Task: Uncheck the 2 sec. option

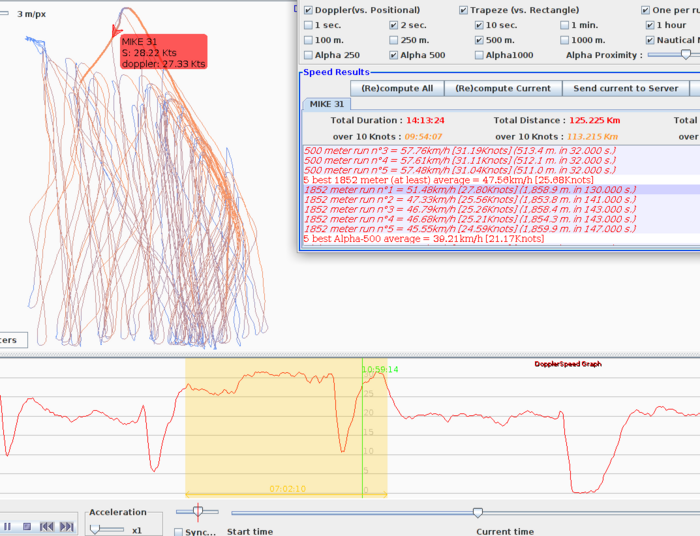Action: [393, 25]
